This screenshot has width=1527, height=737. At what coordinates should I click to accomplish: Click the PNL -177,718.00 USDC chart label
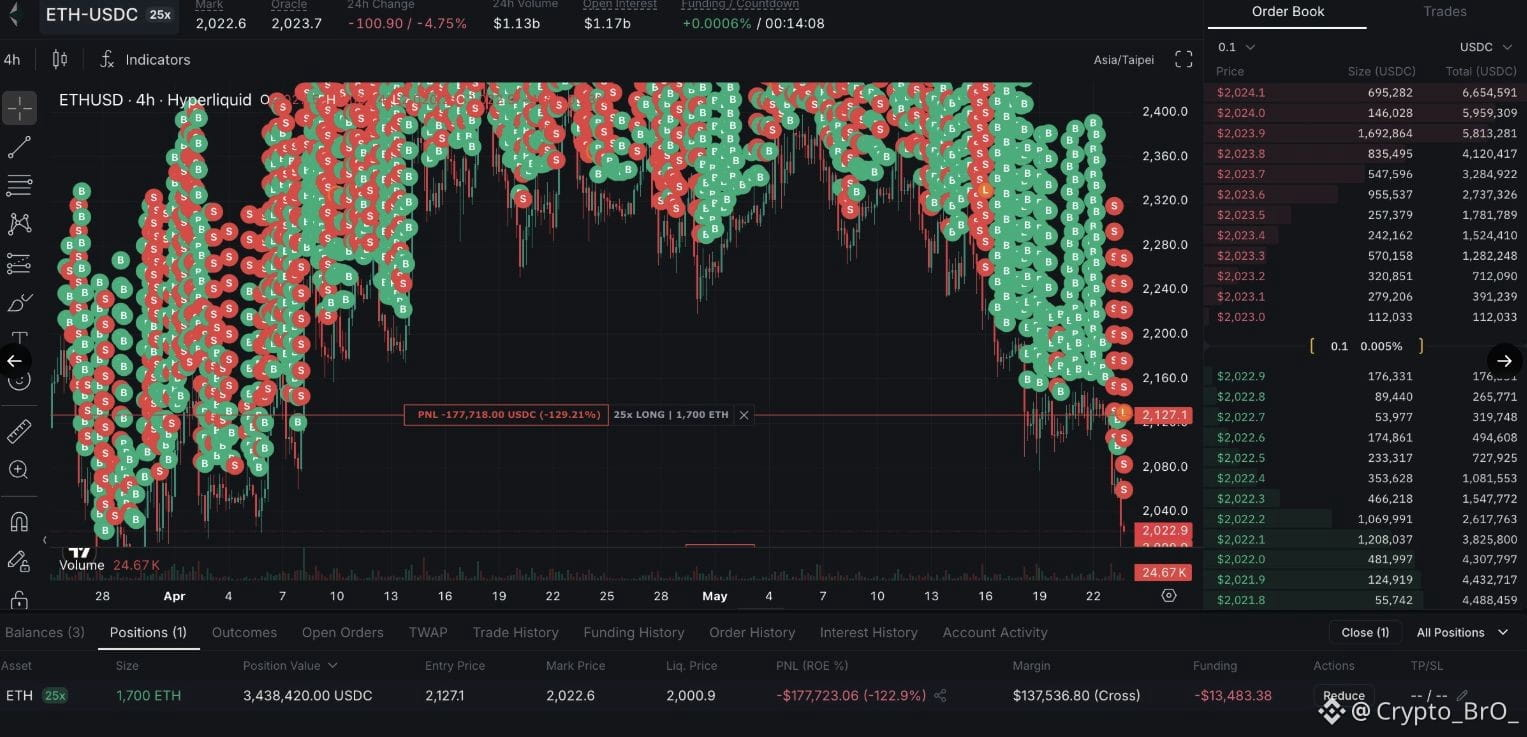click(x=506, y=414)
